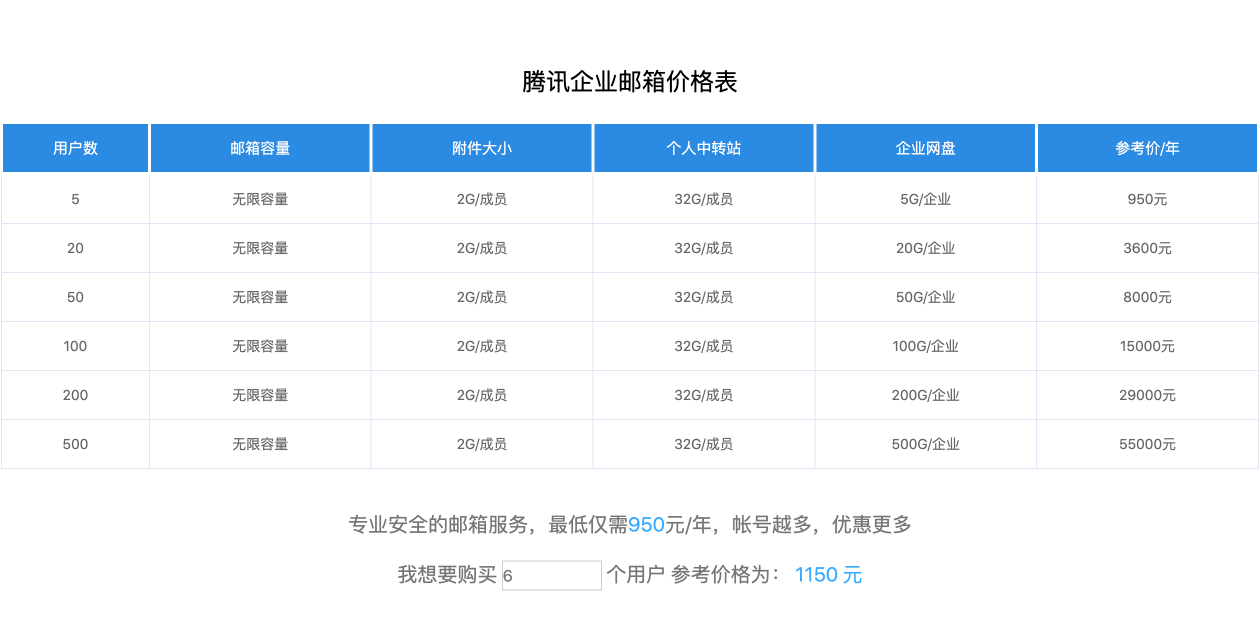Click the 企业网盘 column header
This screenshot has height=640, width=1260.
pyautogui.click(x=925, y=148)
